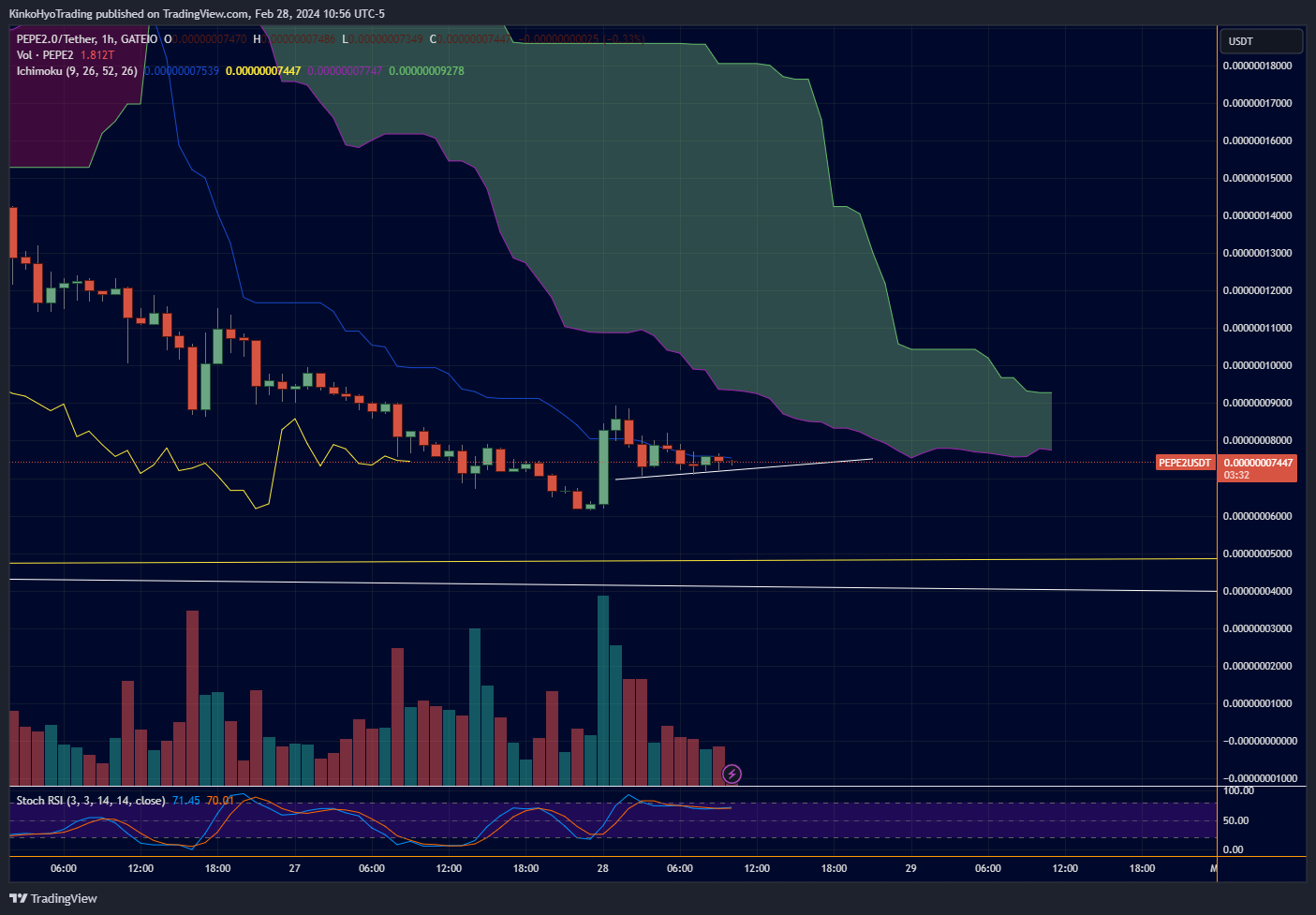This screenshot has height=915, width=1316.
Task: Click price axis label 0.00000006000
Action: (x=1257, y=516)
